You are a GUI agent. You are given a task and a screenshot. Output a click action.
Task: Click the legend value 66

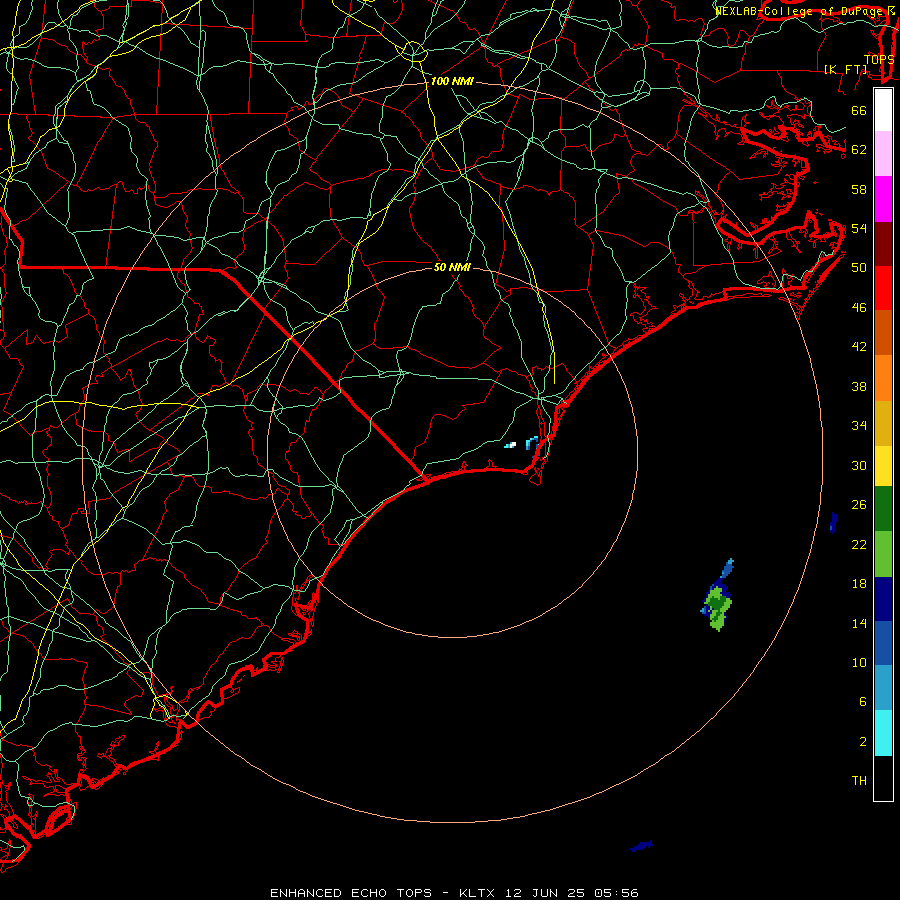pos(859,111)
